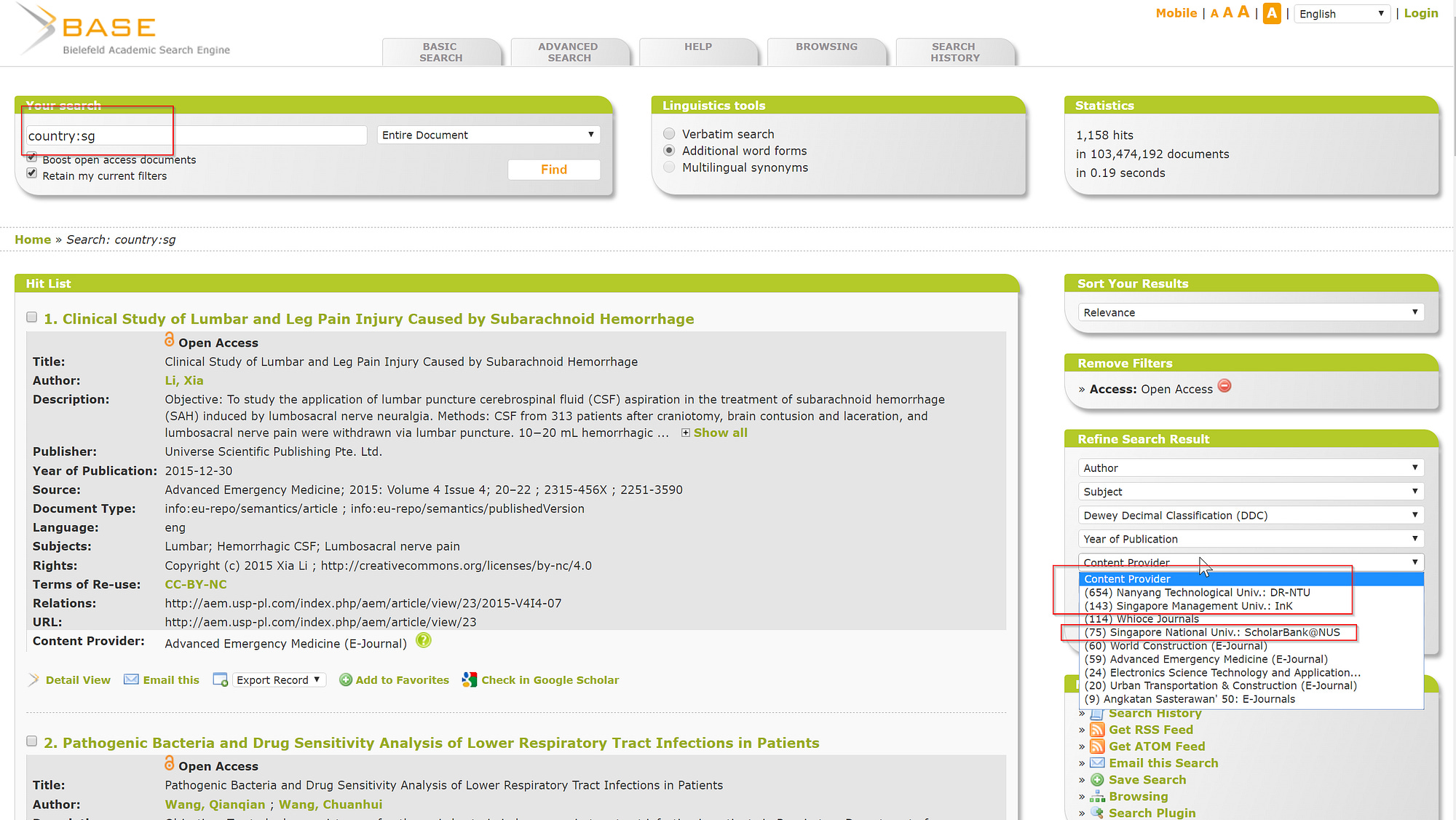Select the Verbatim search radio button
The height and width of the screenshot is (820, 1456).
669,134
